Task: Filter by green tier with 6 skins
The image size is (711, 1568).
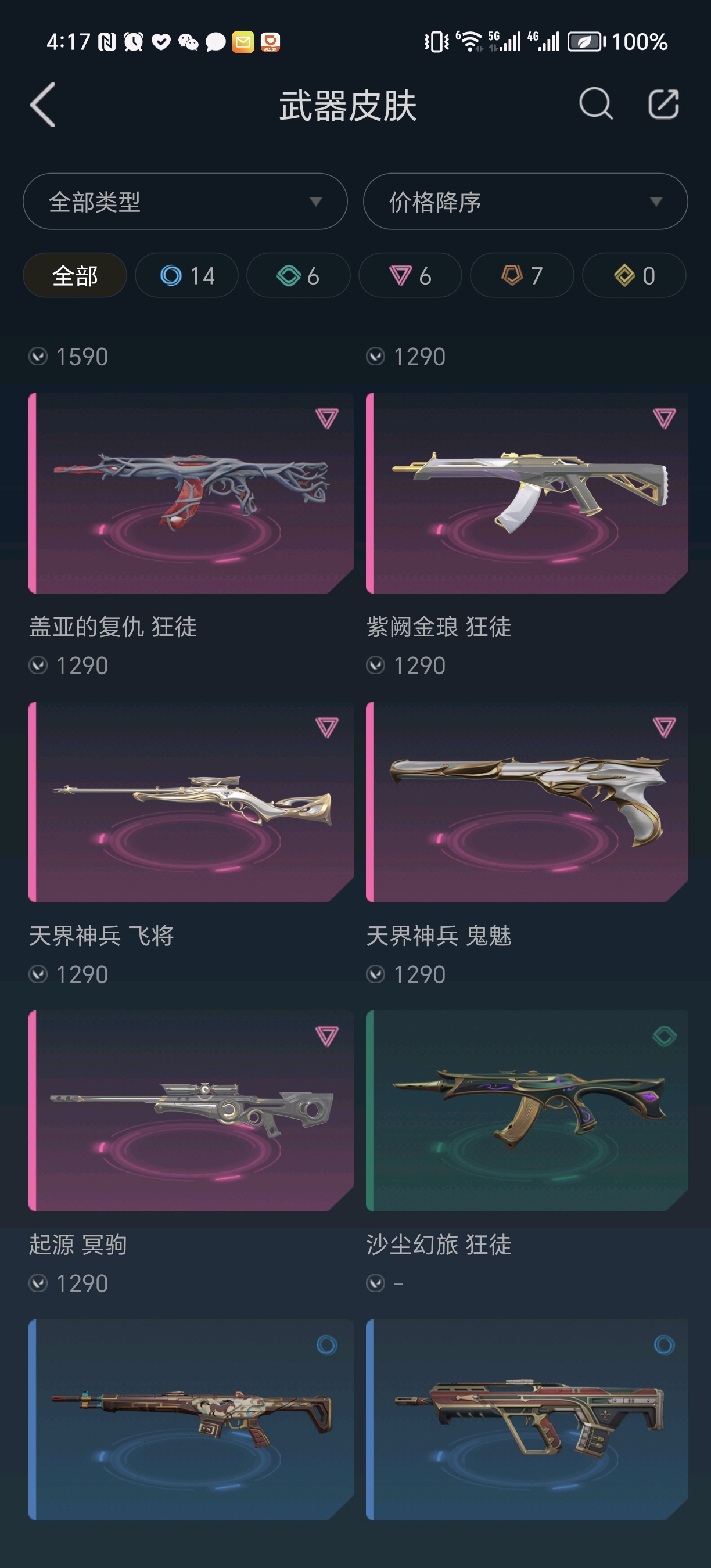Action: click(298, 275)
